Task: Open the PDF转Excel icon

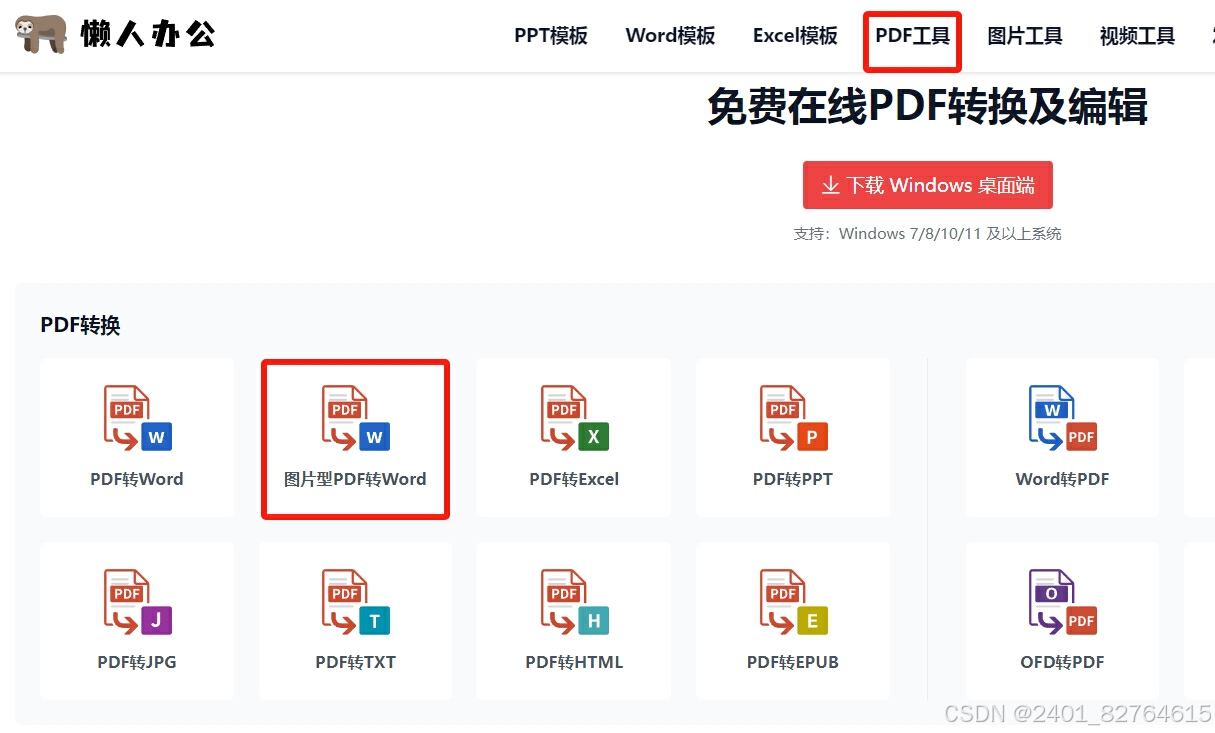Action: [574, 418]
